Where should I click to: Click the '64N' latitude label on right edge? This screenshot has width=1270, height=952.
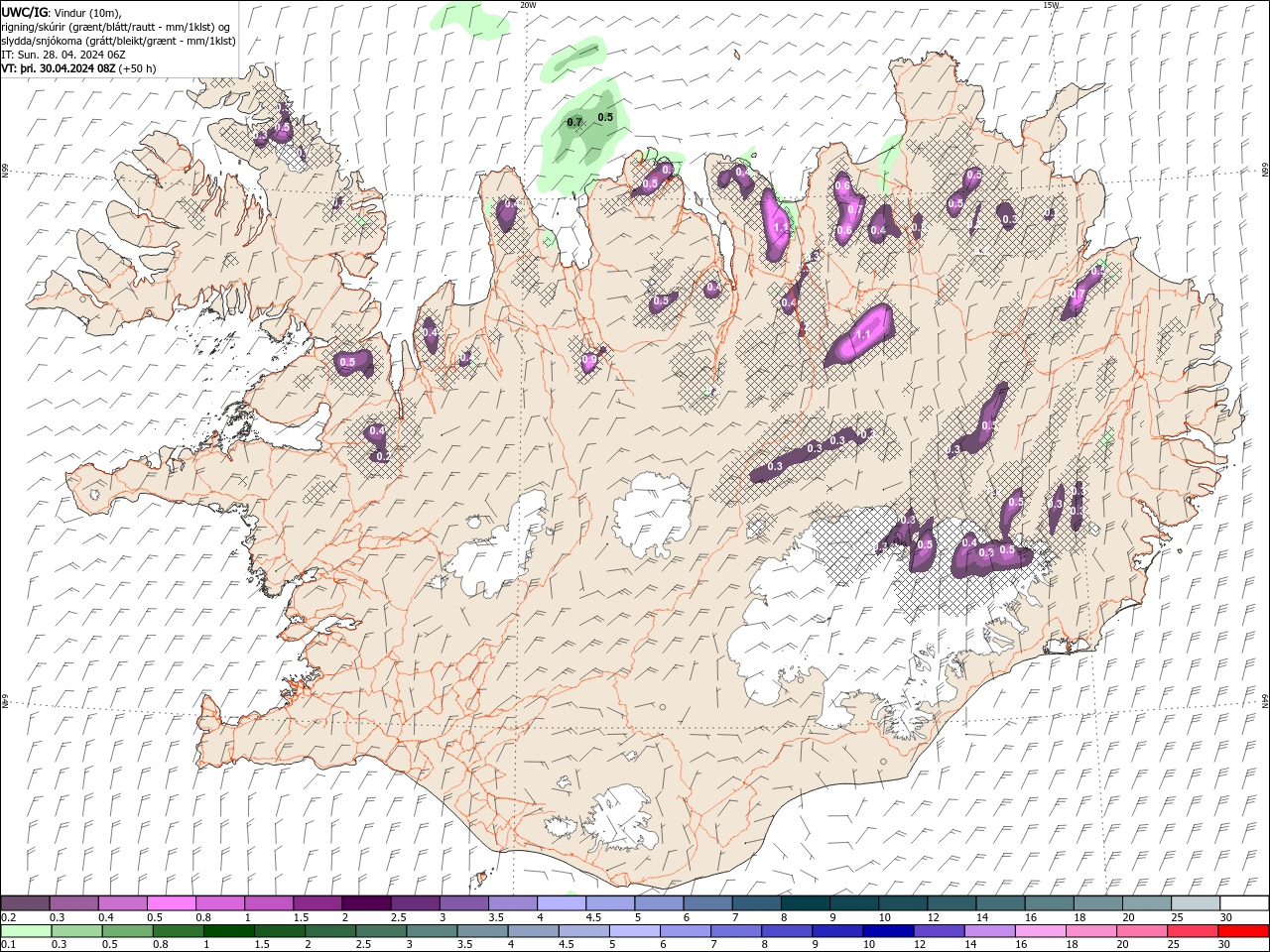(1265, 701)
